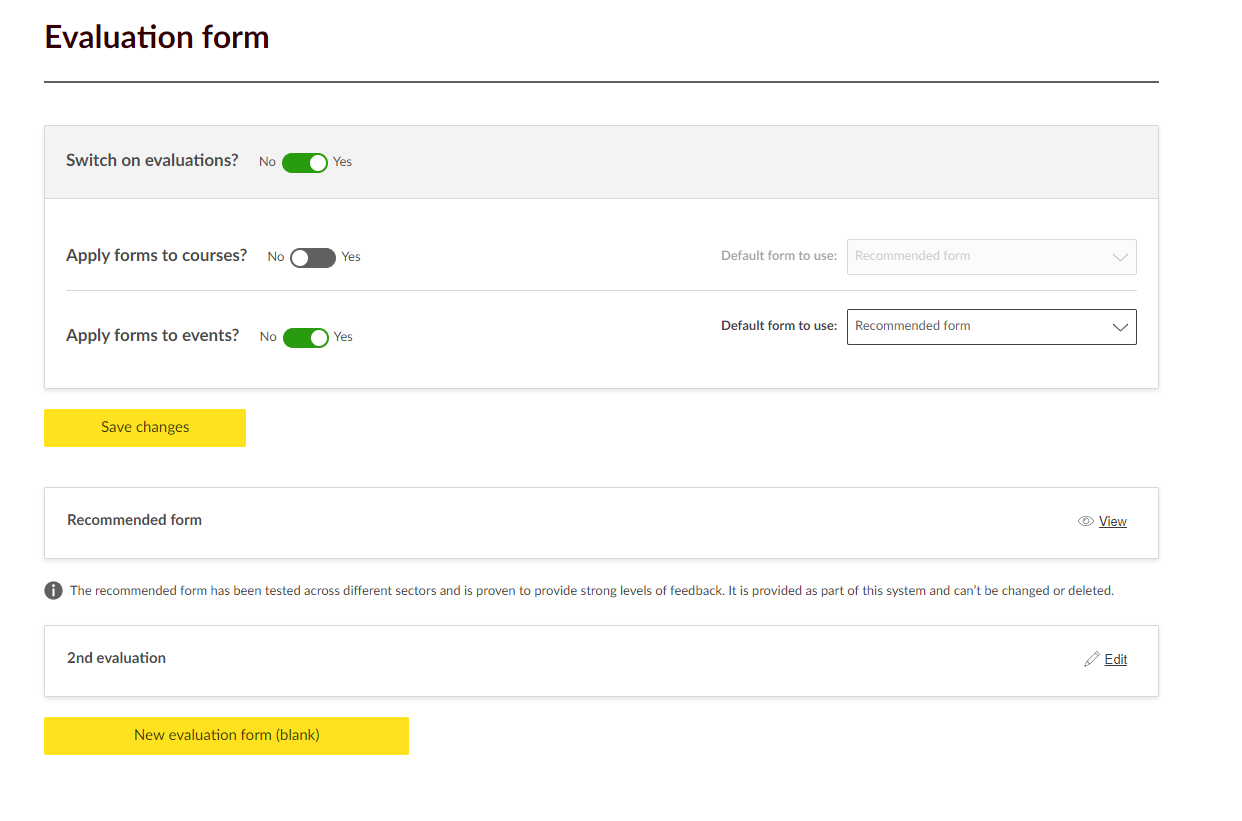This screenshot has width=1242, height=821.
Task: Turn off the Switch on evaluations toggle
Action: (x=305, y=163)
